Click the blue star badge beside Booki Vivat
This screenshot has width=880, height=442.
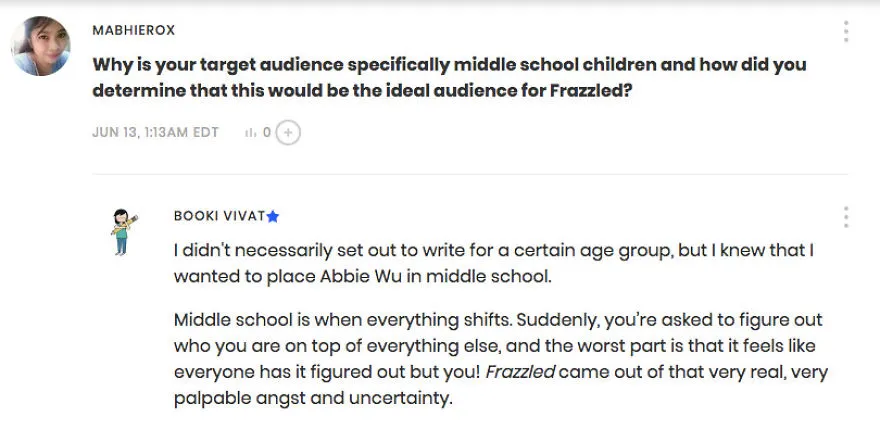[x=273, y=217]
